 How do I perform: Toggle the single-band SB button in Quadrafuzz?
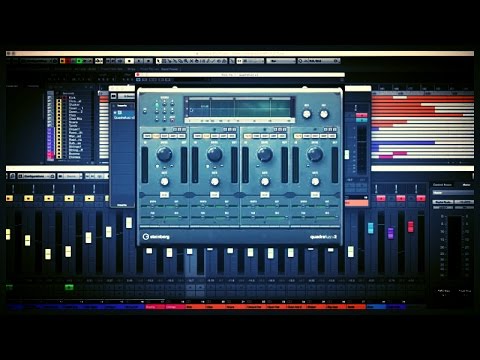tap(145, 111)
